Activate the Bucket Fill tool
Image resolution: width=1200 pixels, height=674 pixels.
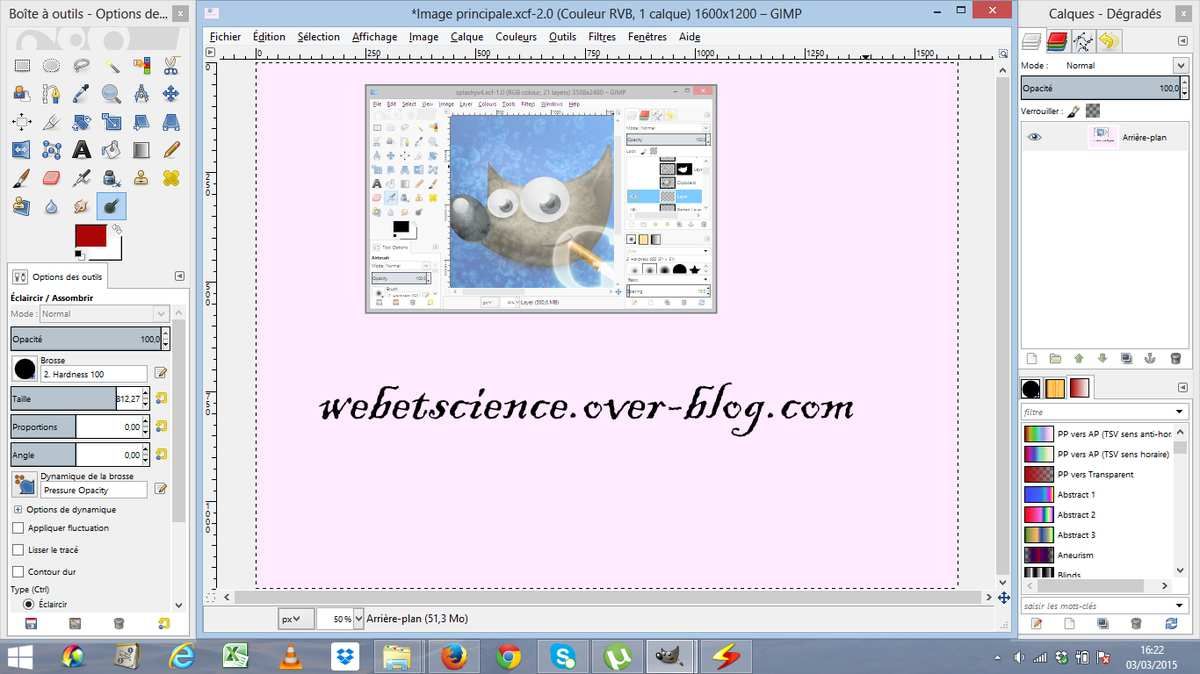click(111, 150)
